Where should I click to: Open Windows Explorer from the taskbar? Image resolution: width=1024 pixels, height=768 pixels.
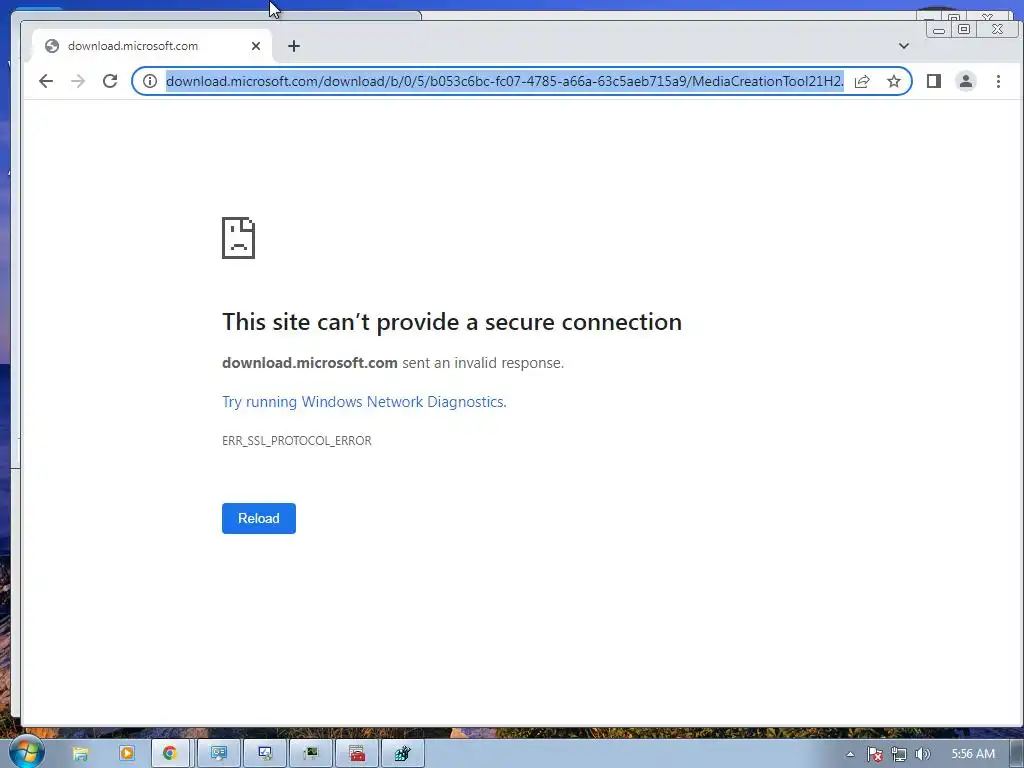point(80,754)
